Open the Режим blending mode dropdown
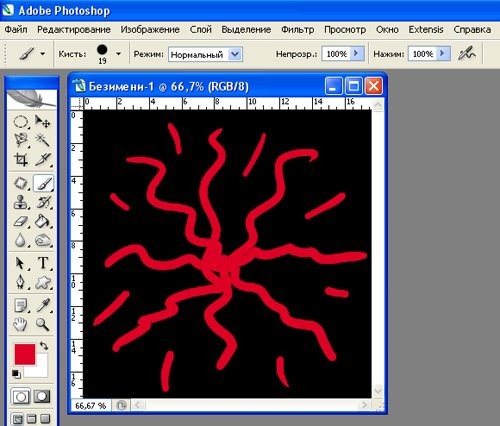Viewport: 500px width, 426px height. pos(205,54)
